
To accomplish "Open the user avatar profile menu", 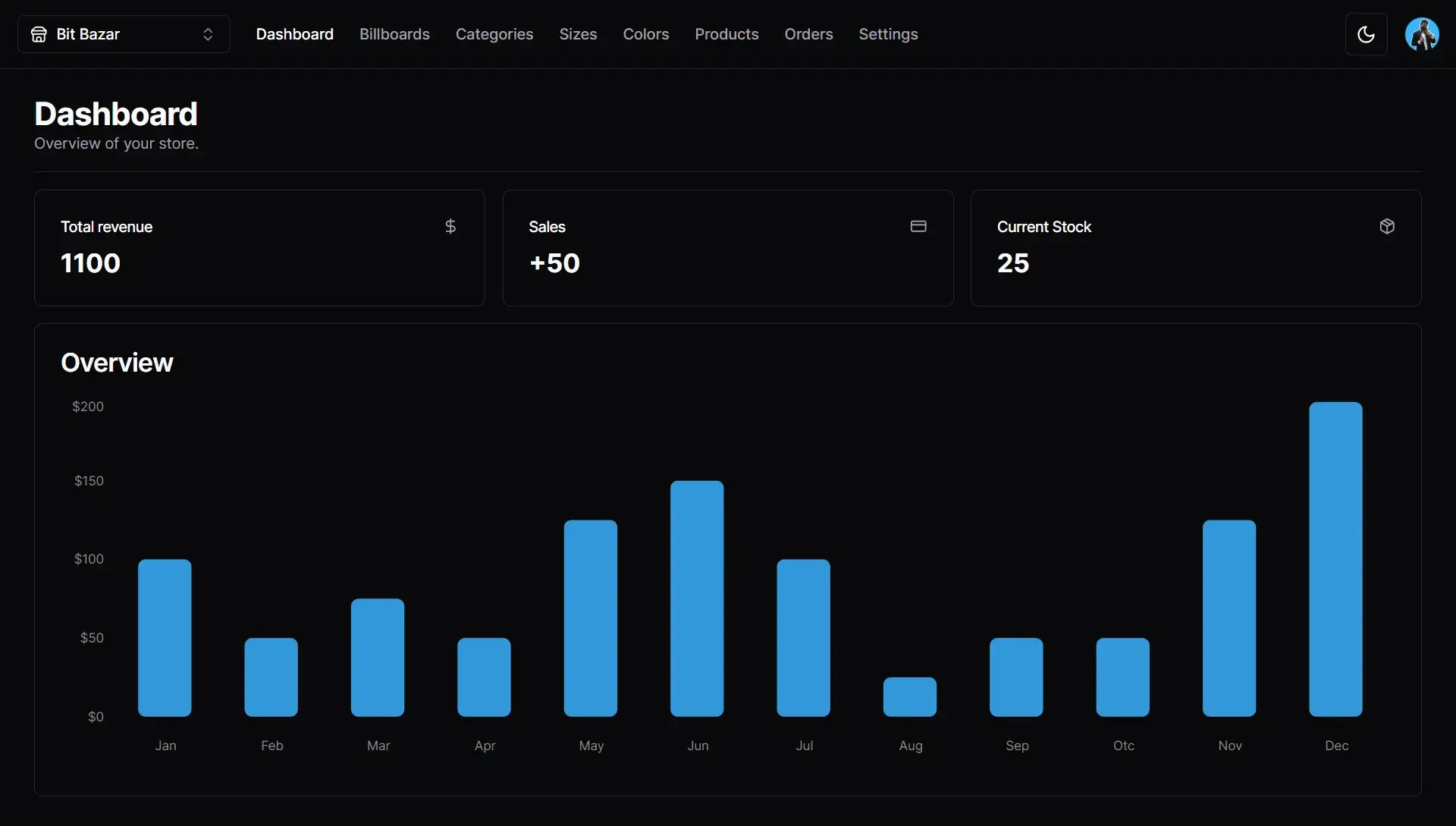I will pos(1422,34).
